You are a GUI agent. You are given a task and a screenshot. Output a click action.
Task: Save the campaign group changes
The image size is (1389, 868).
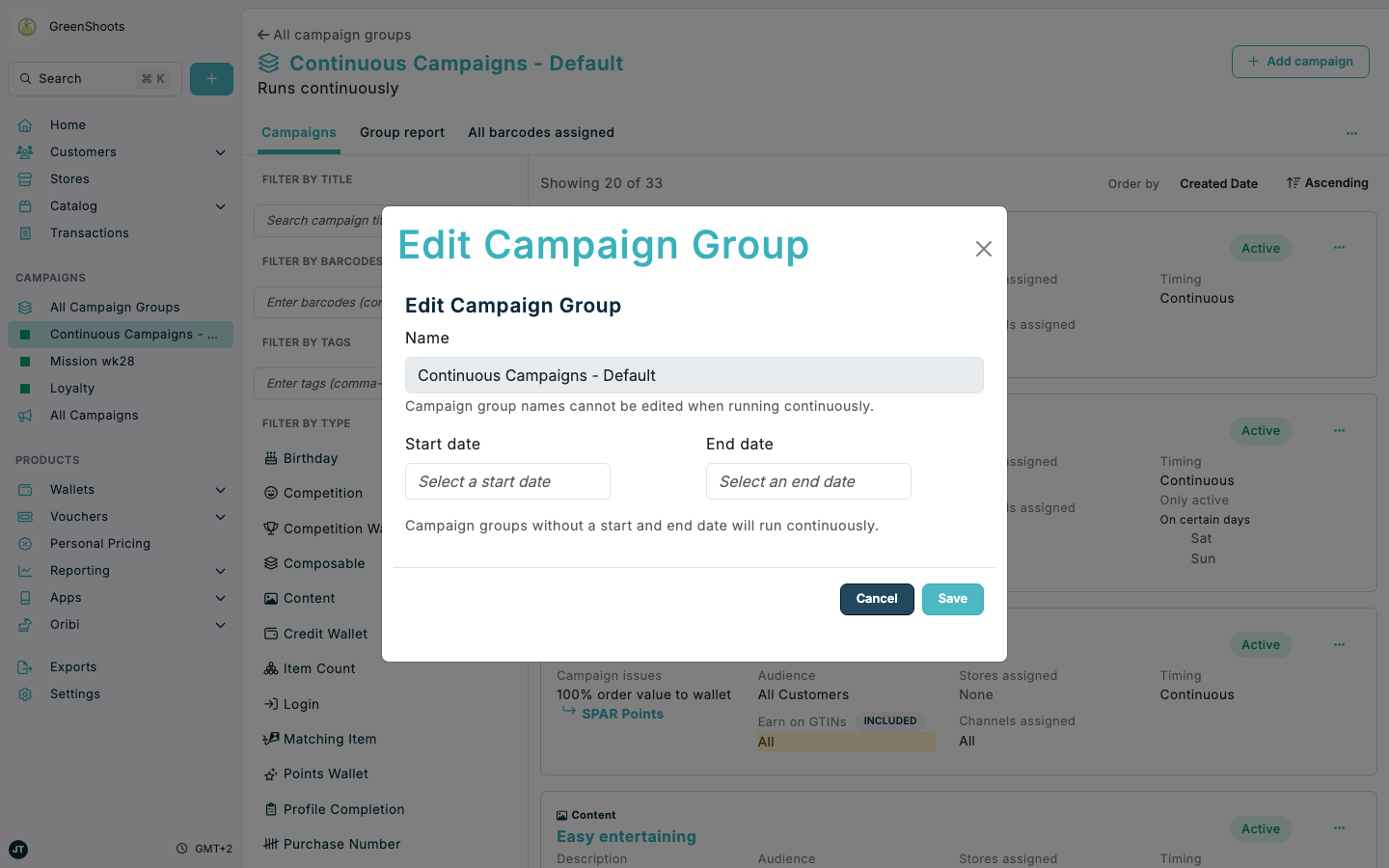click(952, 599)
